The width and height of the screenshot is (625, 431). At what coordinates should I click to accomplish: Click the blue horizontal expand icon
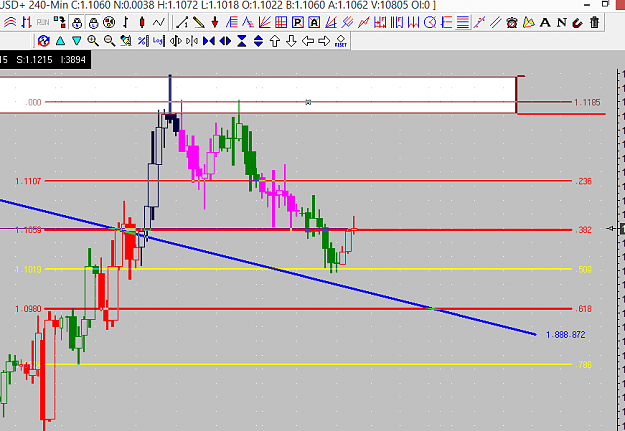tap(225, 41)
